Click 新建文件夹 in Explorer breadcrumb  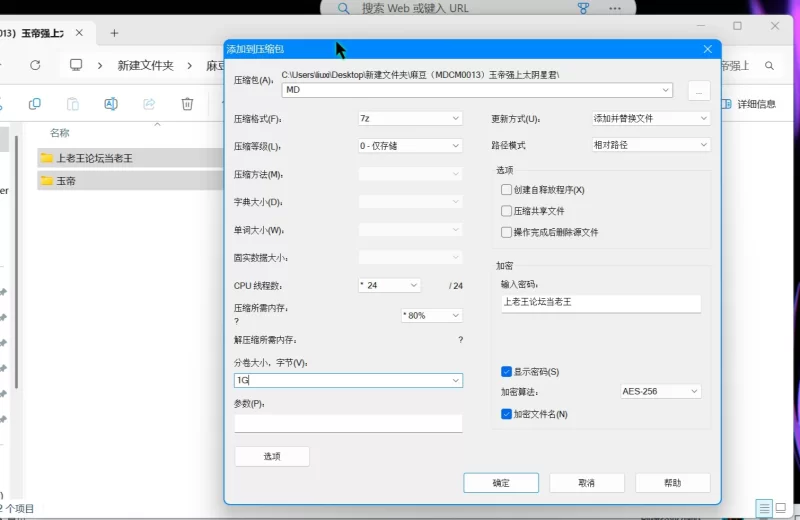point(145,66)
